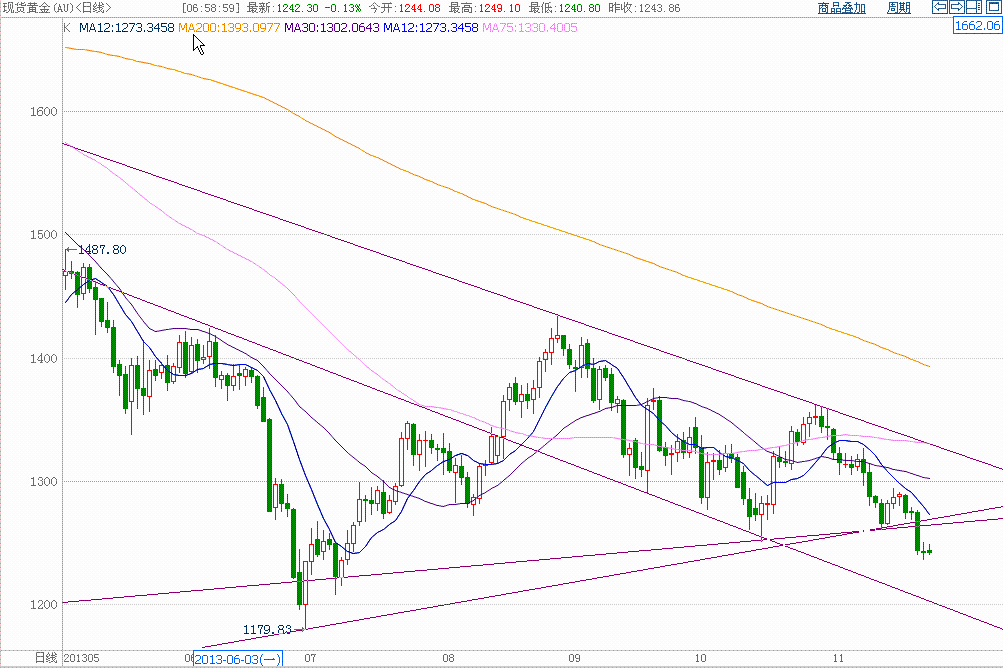Click the 1662.06 price box
The width and height of the screenshot is (1003, 668).
click(977, 26)
